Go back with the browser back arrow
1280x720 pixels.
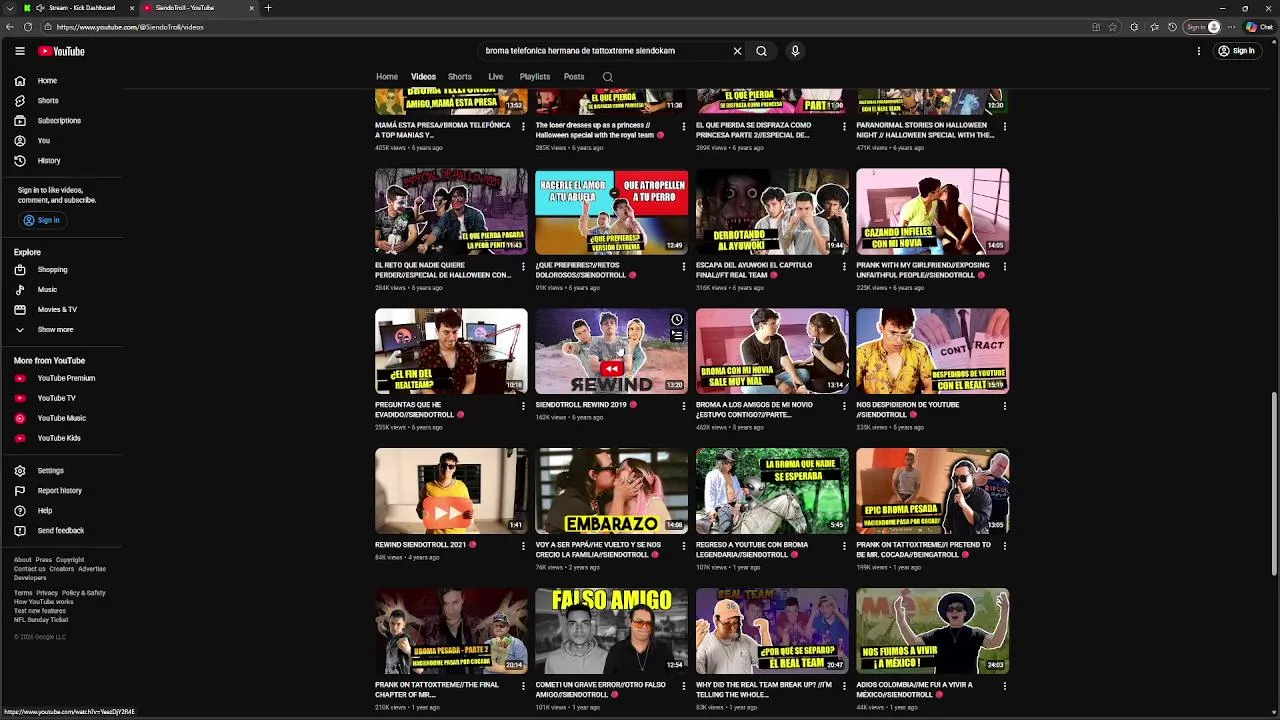click(x=10, y=27)
